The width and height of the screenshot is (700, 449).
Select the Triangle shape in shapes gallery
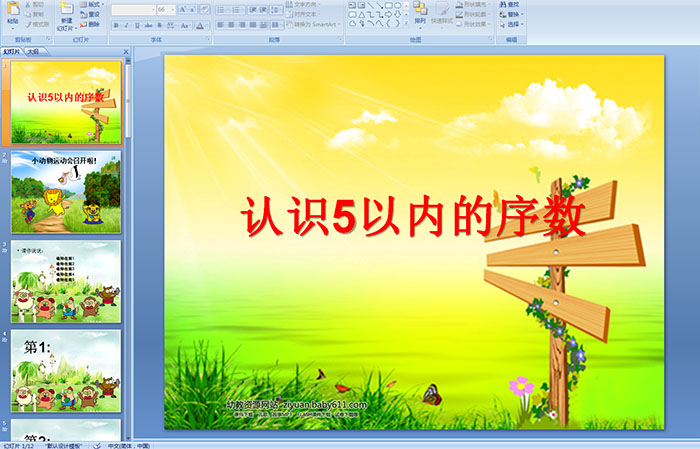[x=361, y=14]
